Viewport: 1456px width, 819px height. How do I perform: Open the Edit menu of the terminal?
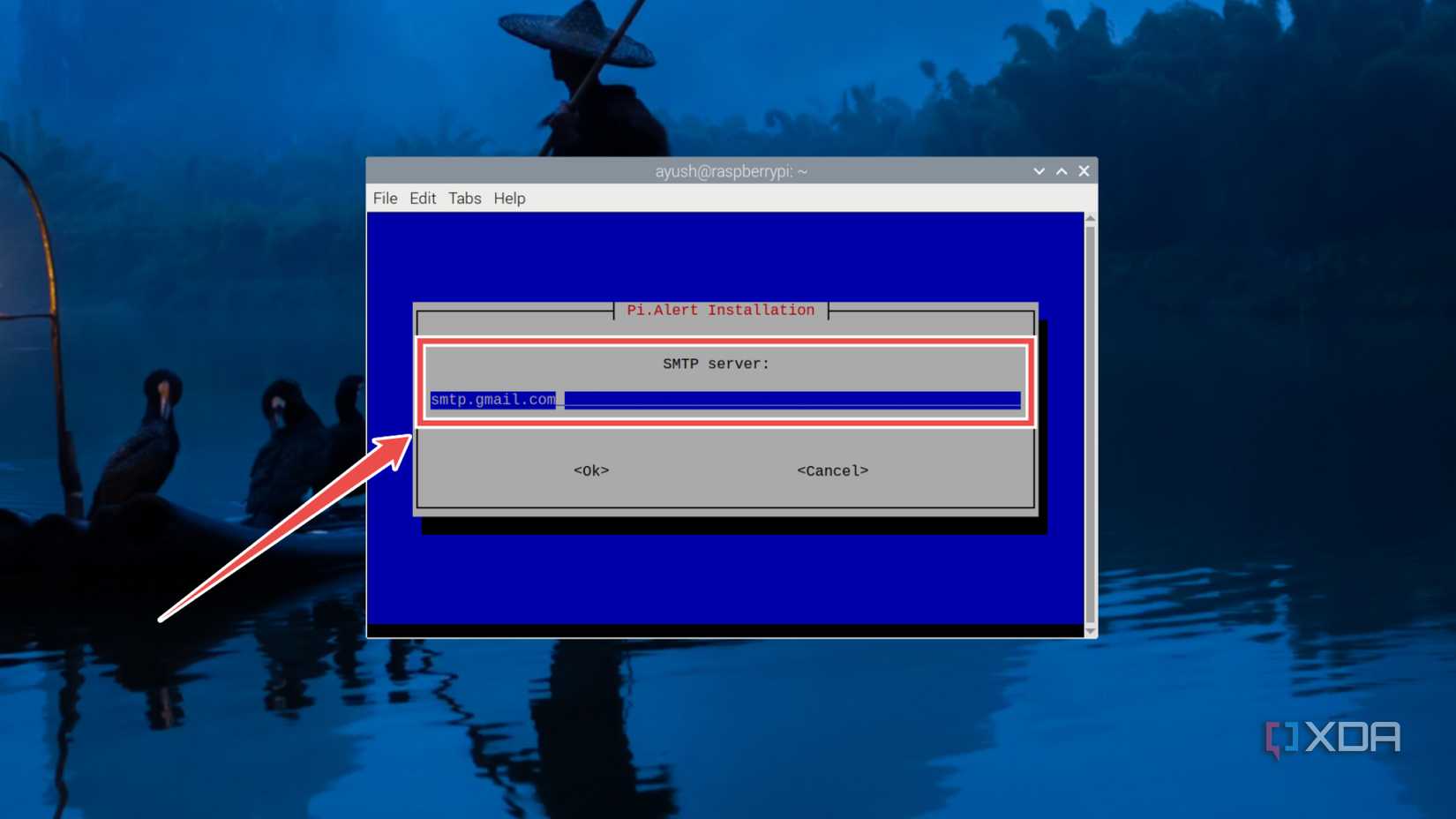tap(423, 198)
